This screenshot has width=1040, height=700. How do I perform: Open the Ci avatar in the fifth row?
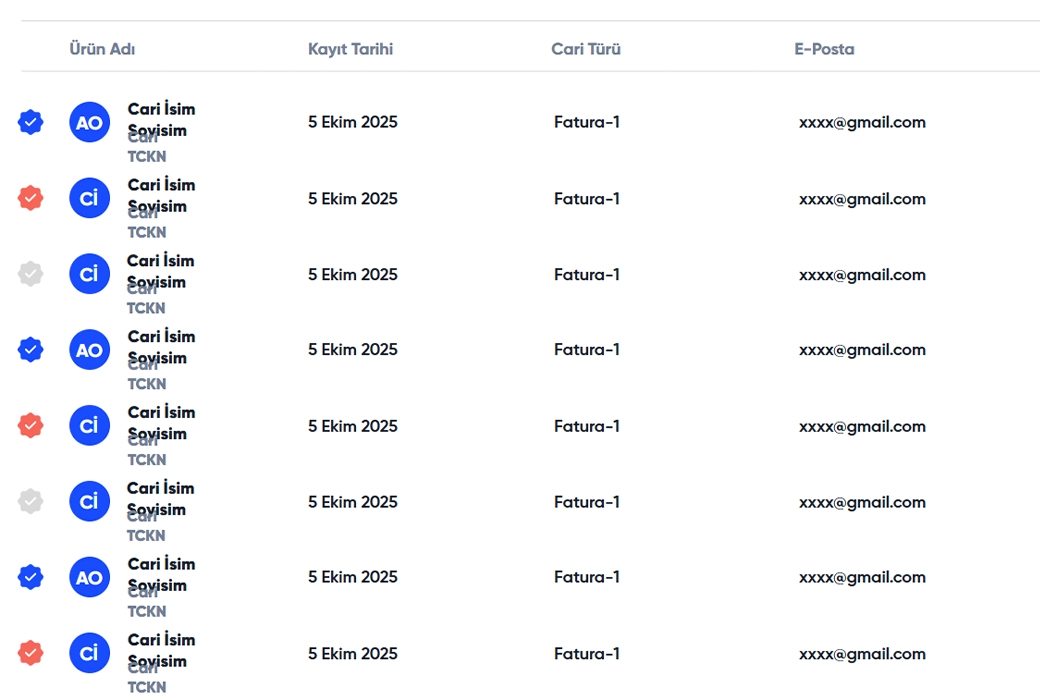[x=89, y=426]
